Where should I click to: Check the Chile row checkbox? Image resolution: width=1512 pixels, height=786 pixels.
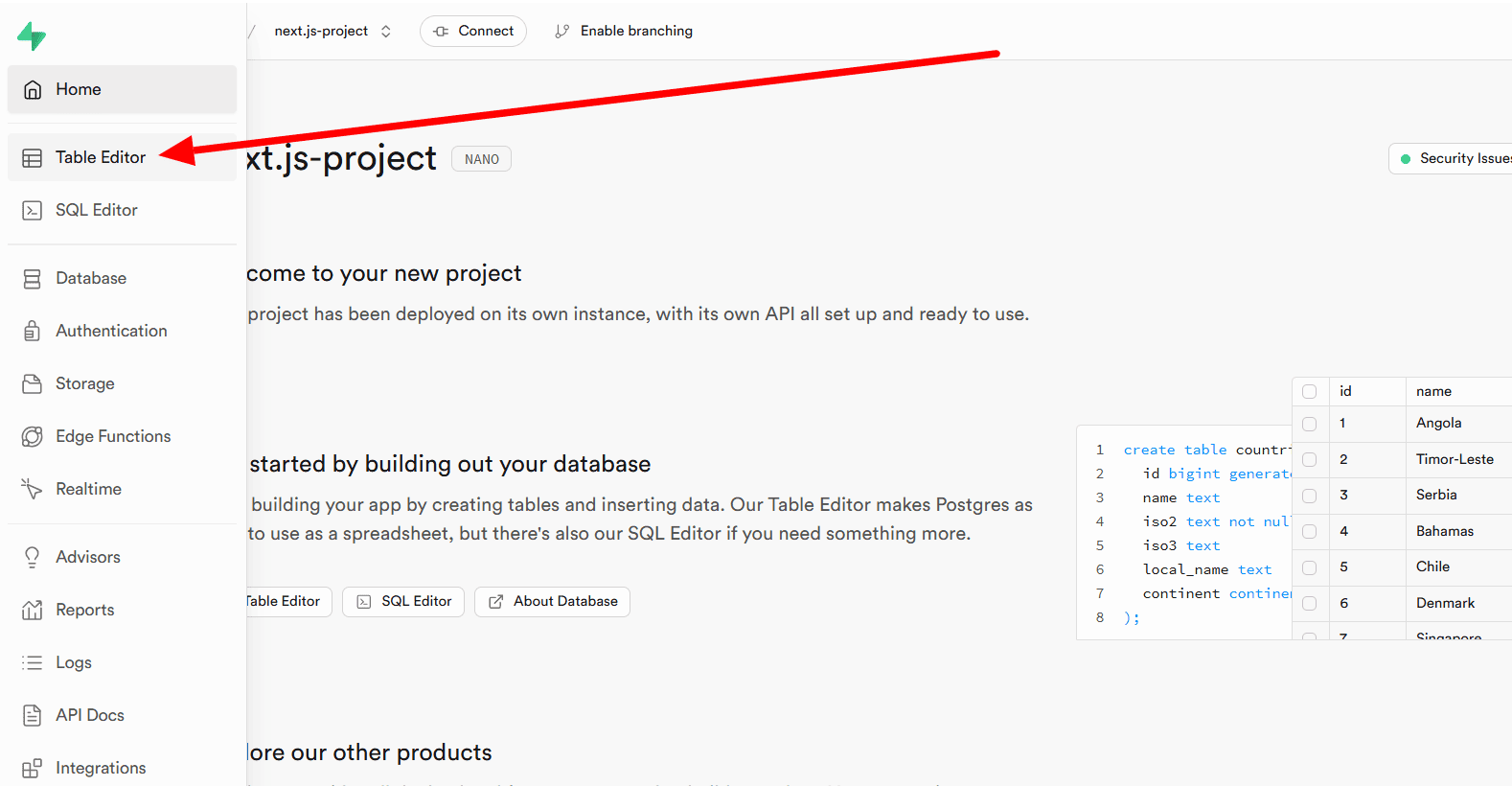pyautogui.click(x=1310, y=567)
